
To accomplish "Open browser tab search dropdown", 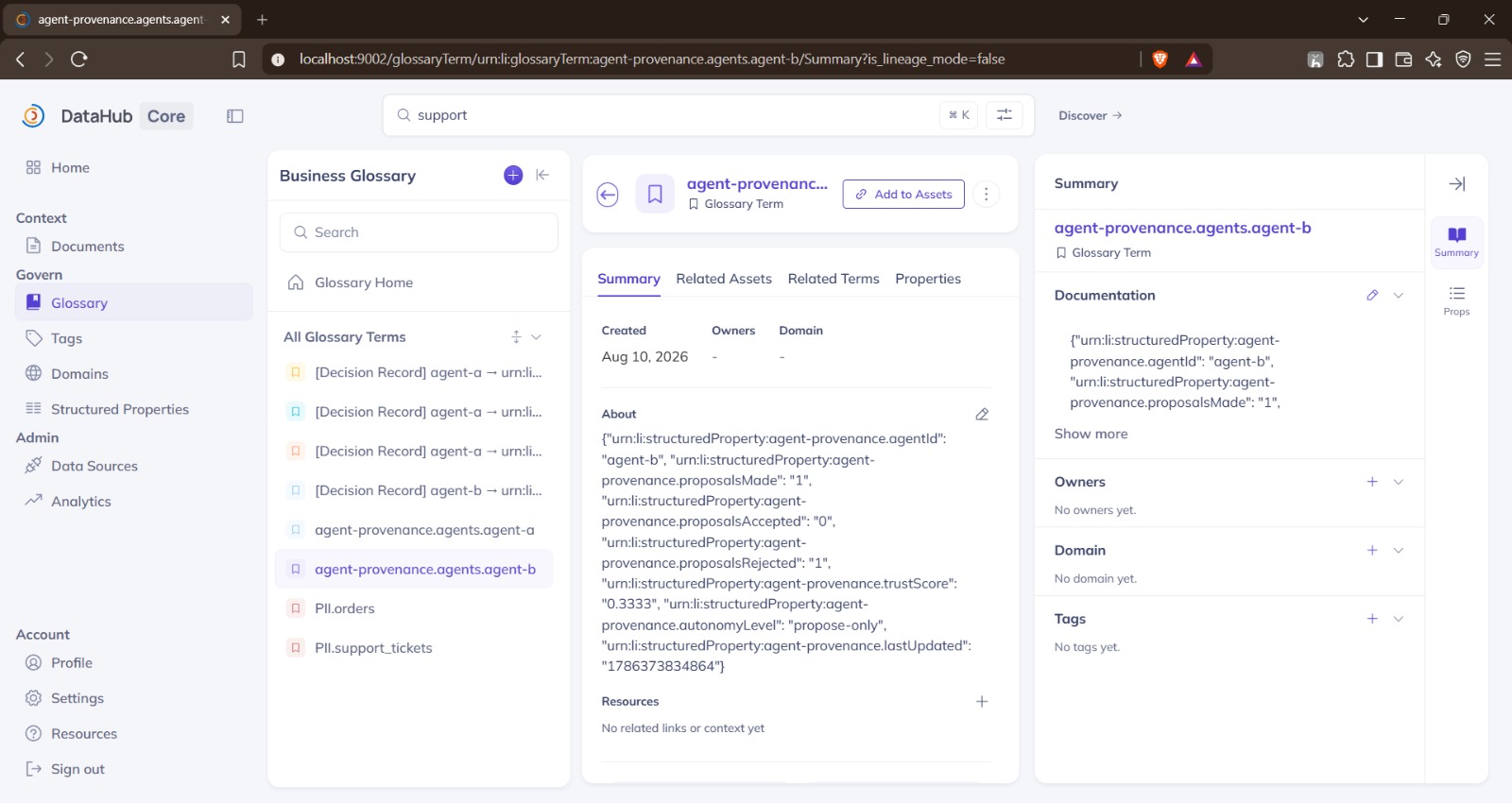I will pyautogui.click(x=1363, y=19).
